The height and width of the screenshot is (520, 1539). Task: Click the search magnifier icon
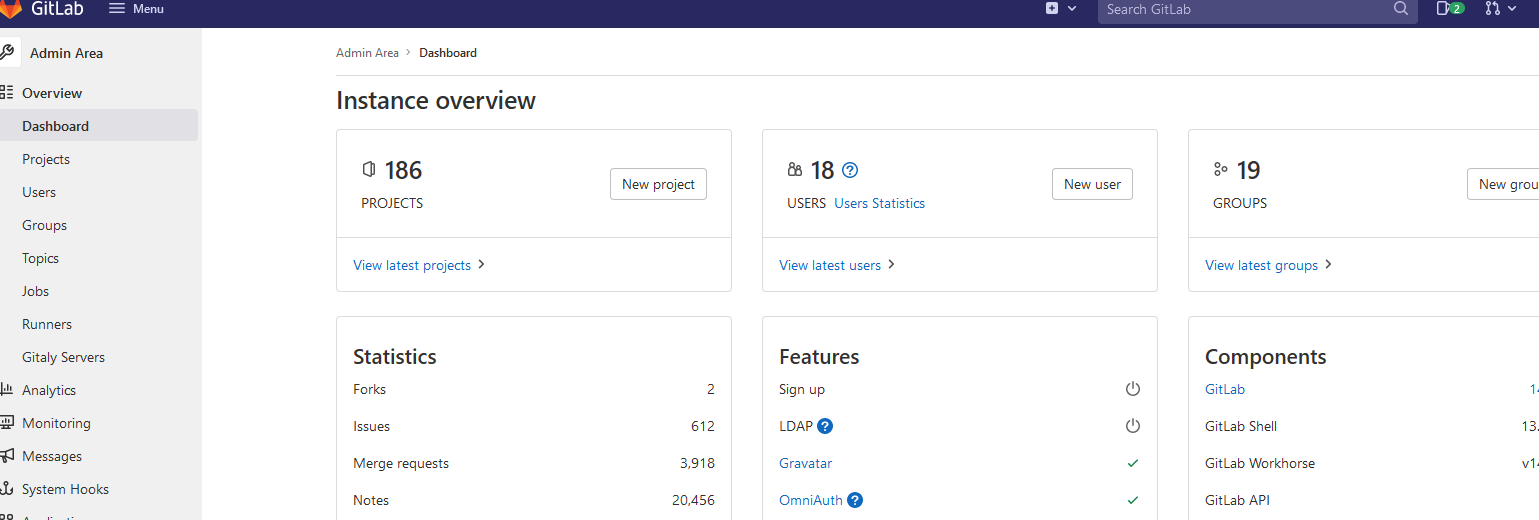pos(1401,9)
